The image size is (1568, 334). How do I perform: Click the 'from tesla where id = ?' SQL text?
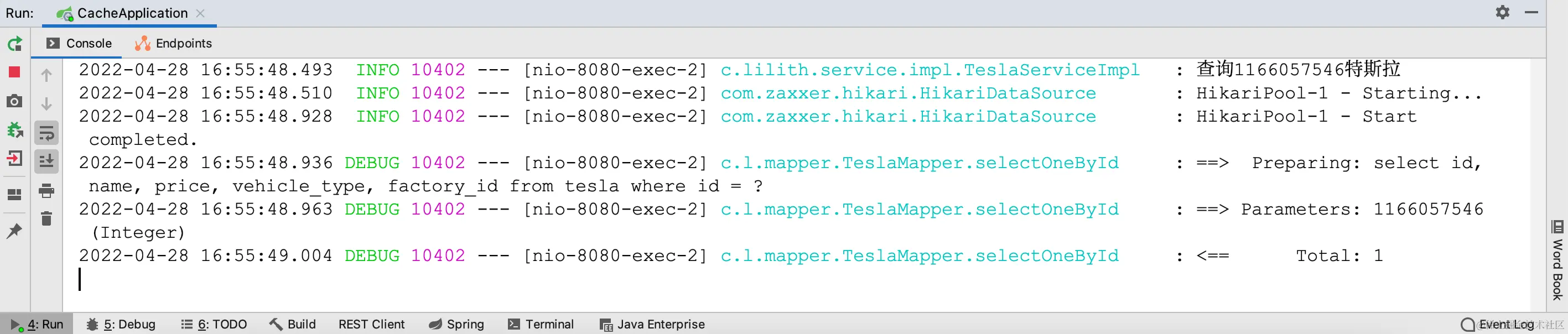tap(636, 186)
